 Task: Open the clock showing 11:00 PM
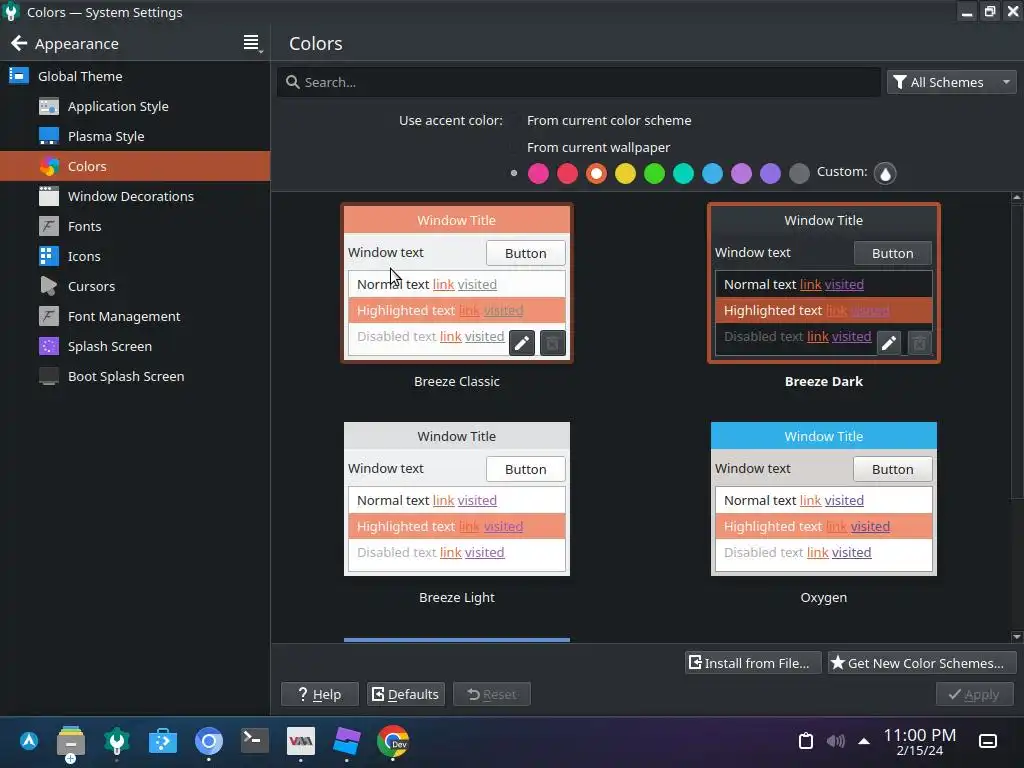[x=920, y=741]
